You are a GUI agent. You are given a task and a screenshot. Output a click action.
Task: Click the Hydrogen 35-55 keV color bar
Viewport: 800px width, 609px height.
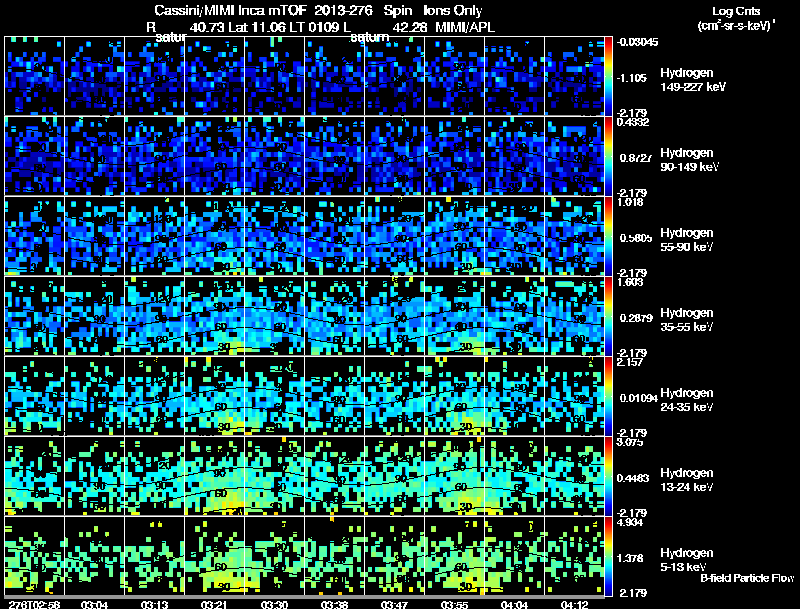608,316
